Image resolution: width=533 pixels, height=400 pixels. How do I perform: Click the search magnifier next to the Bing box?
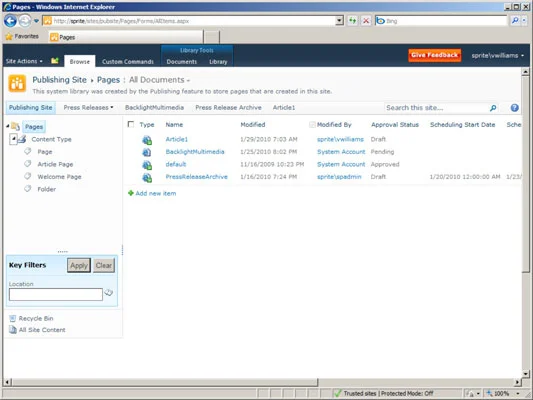tap(515, 21)
